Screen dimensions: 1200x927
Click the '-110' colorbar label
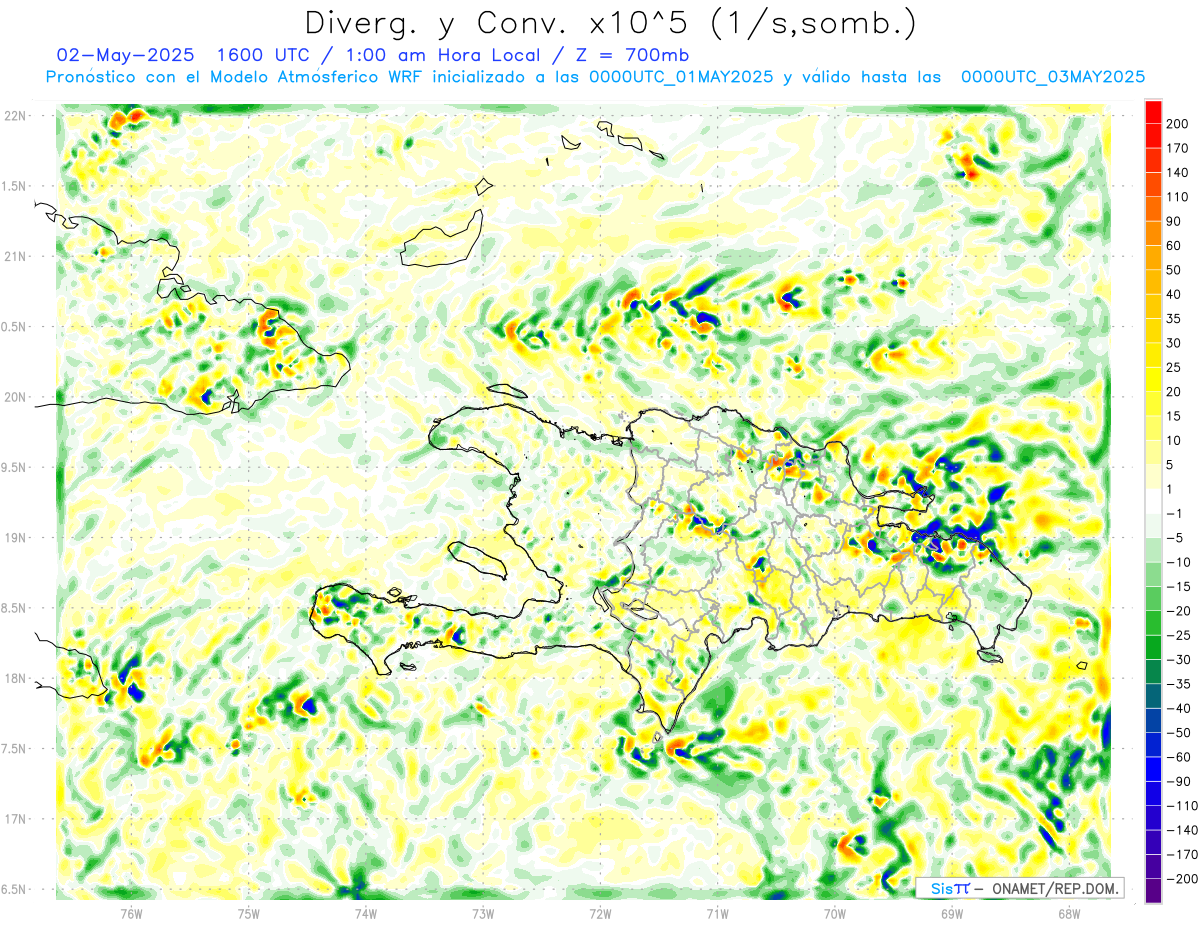(1181, 806)
